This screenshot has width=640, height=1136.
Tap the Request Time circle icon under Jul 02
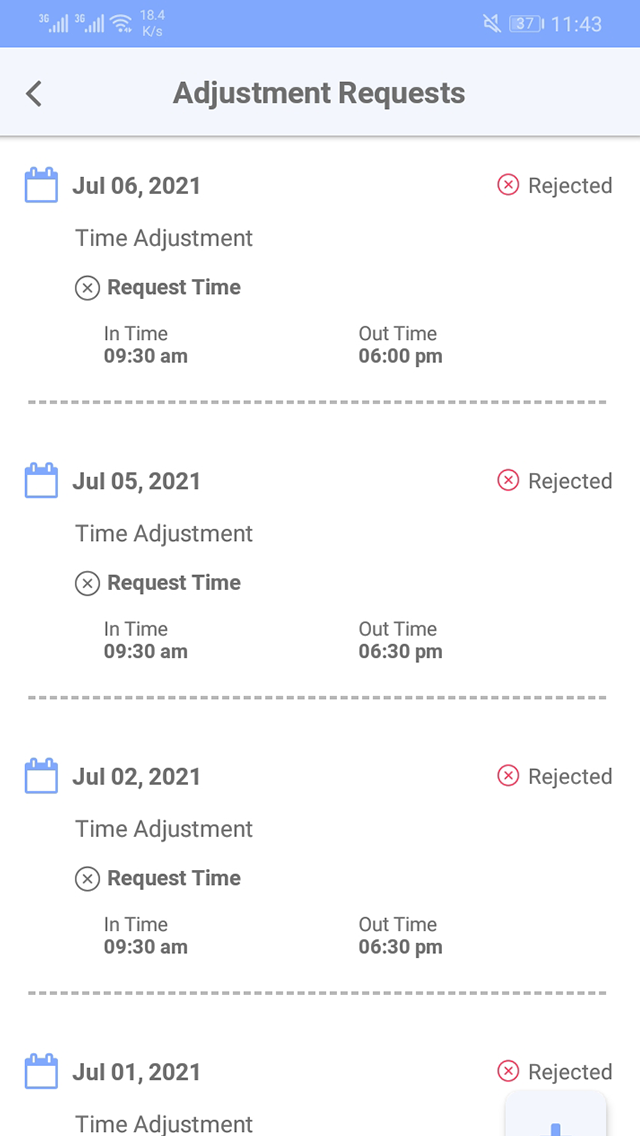click(x=88, y=879)
